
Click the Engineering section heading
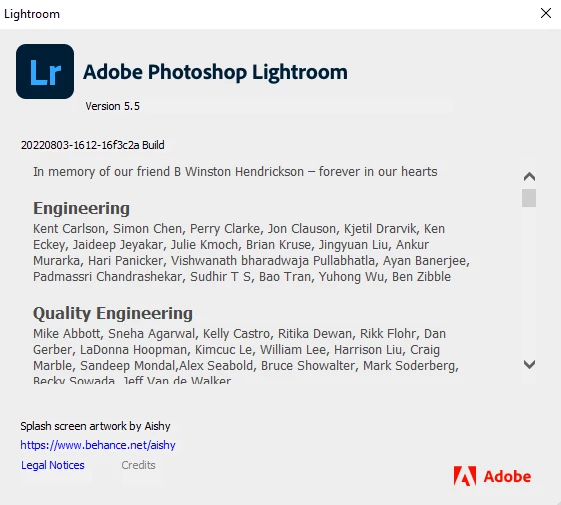81,208
